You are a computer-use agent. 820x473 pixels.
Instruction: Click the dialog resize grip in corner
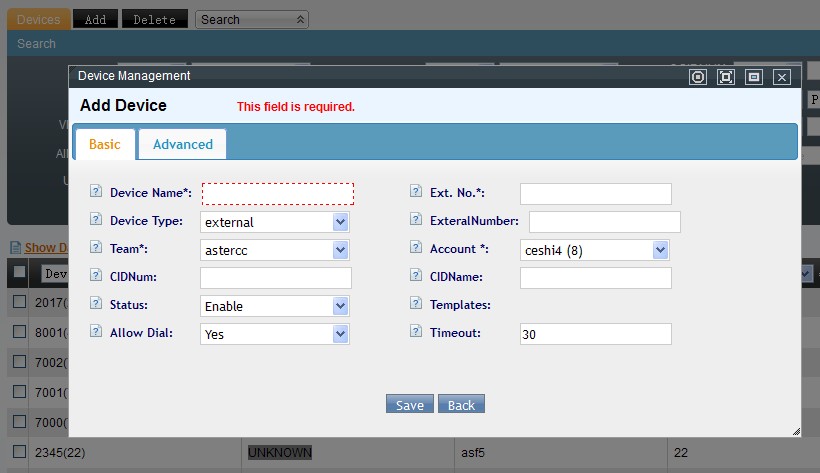pyautogui.click(x=796, y=431)
